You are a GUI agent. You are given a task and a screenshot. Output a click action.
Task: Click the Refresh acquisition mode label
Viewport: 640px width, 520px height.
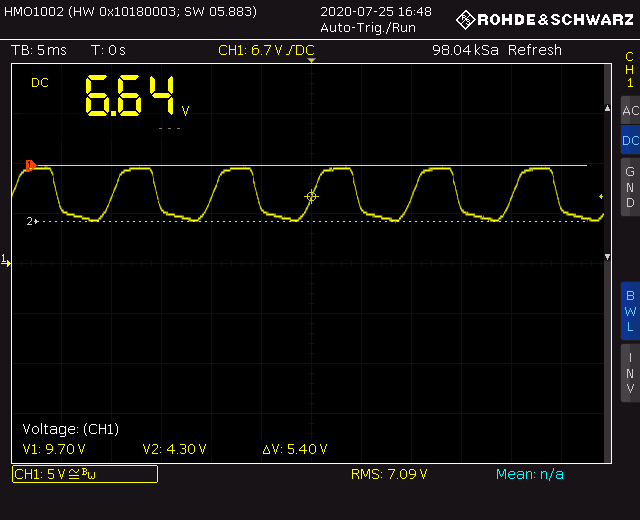[x=535, y=50]
